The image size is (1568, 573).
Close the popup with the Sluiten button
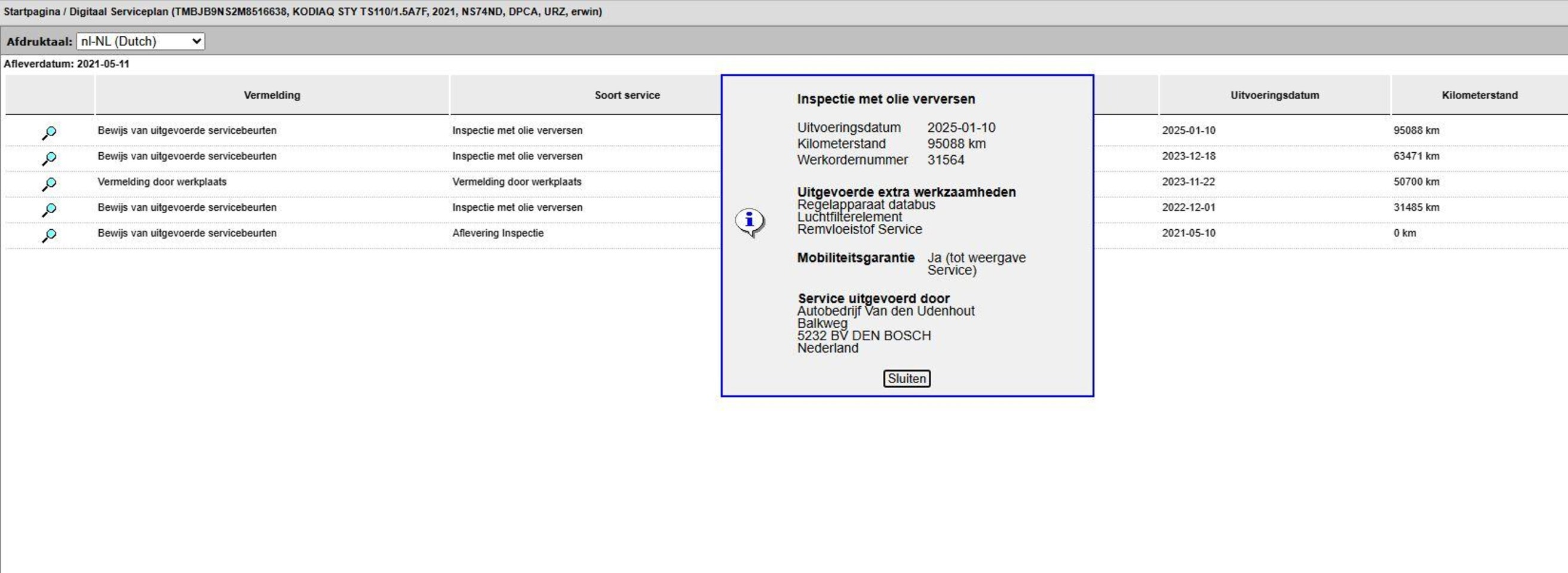coord(906,378)
